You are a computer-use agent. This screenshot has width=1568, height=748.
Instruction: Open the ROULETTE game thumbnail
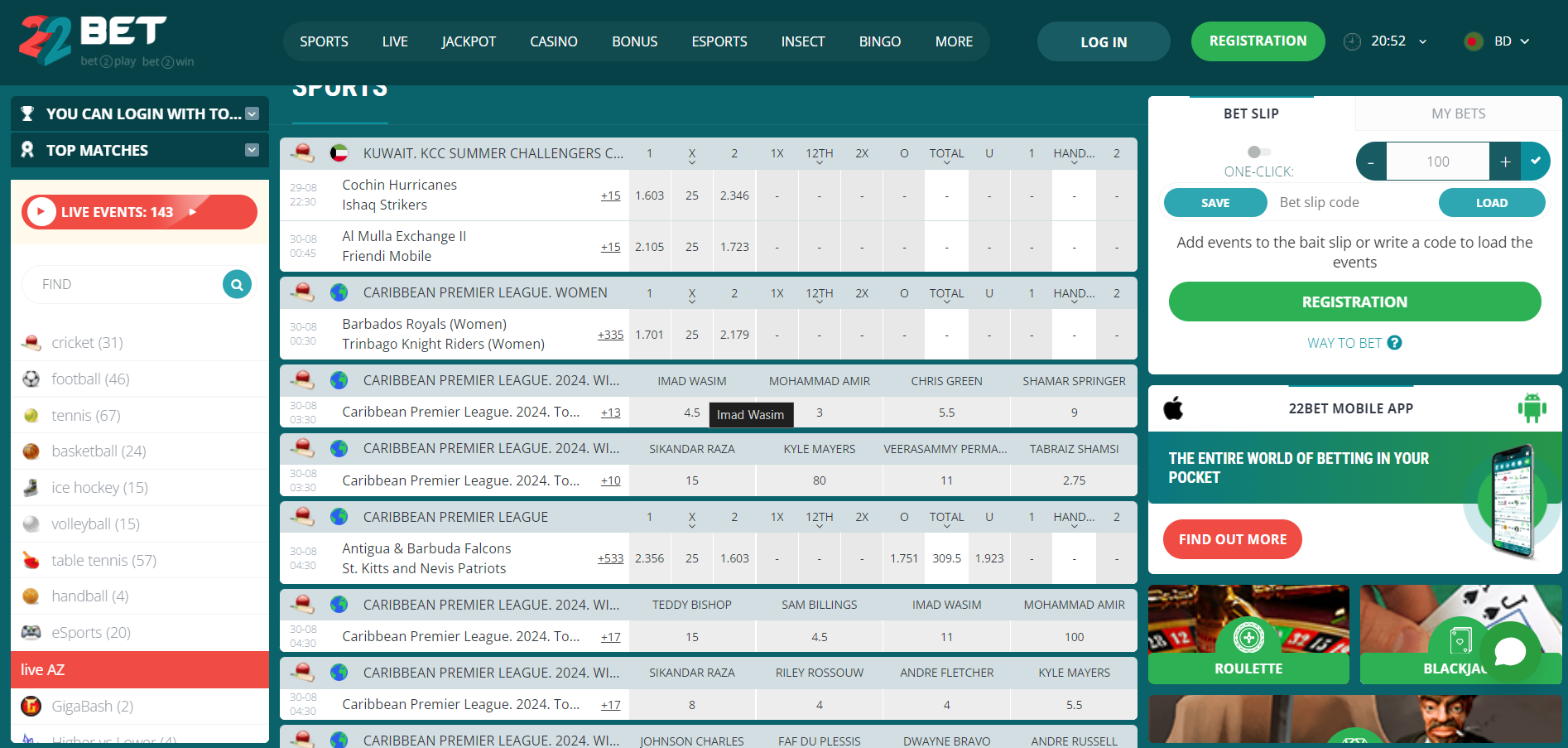tap(1248, 635)
